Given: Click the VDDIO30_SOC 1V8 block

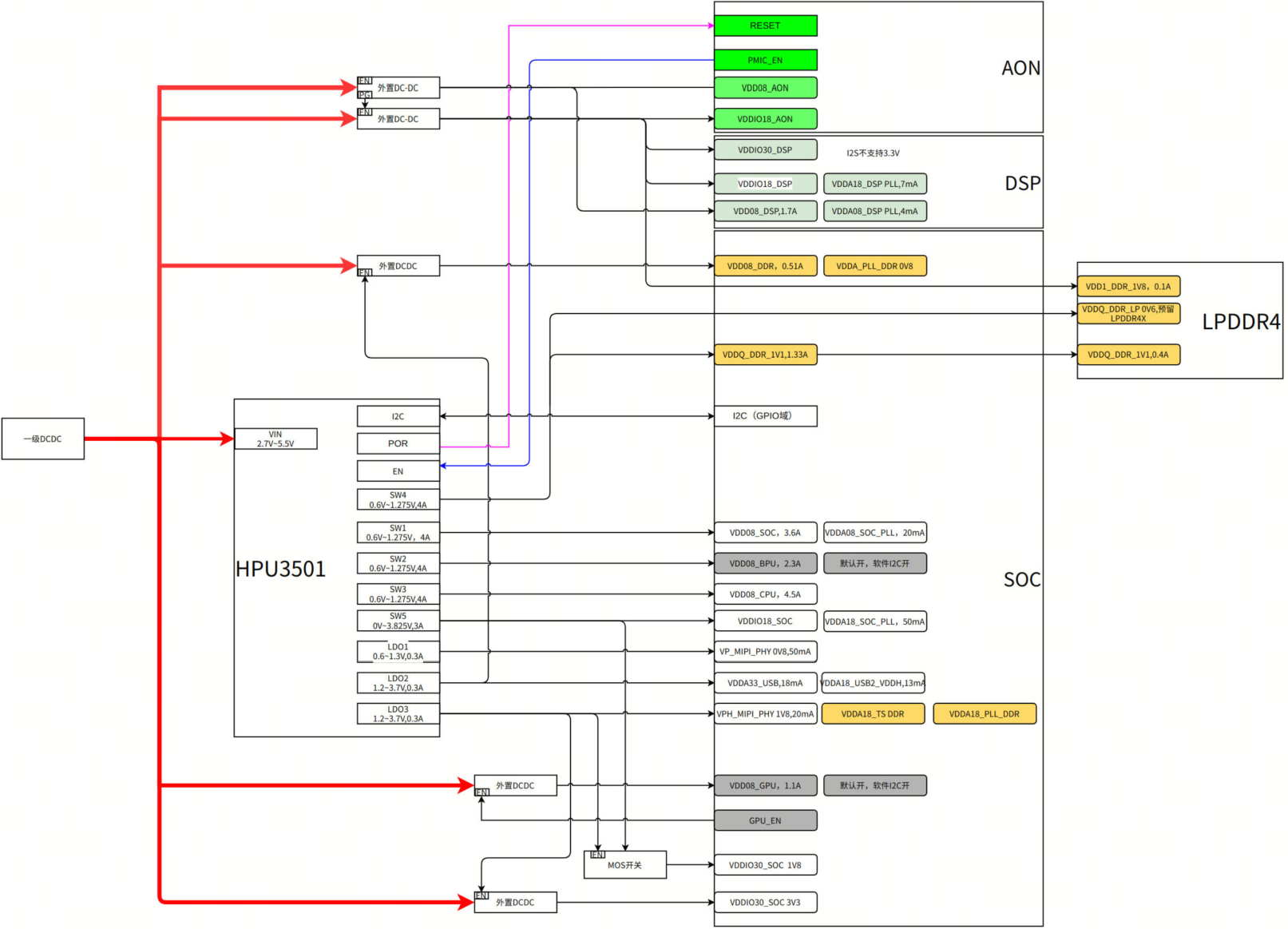Looking at the screenshot, I should pos(765,865).
